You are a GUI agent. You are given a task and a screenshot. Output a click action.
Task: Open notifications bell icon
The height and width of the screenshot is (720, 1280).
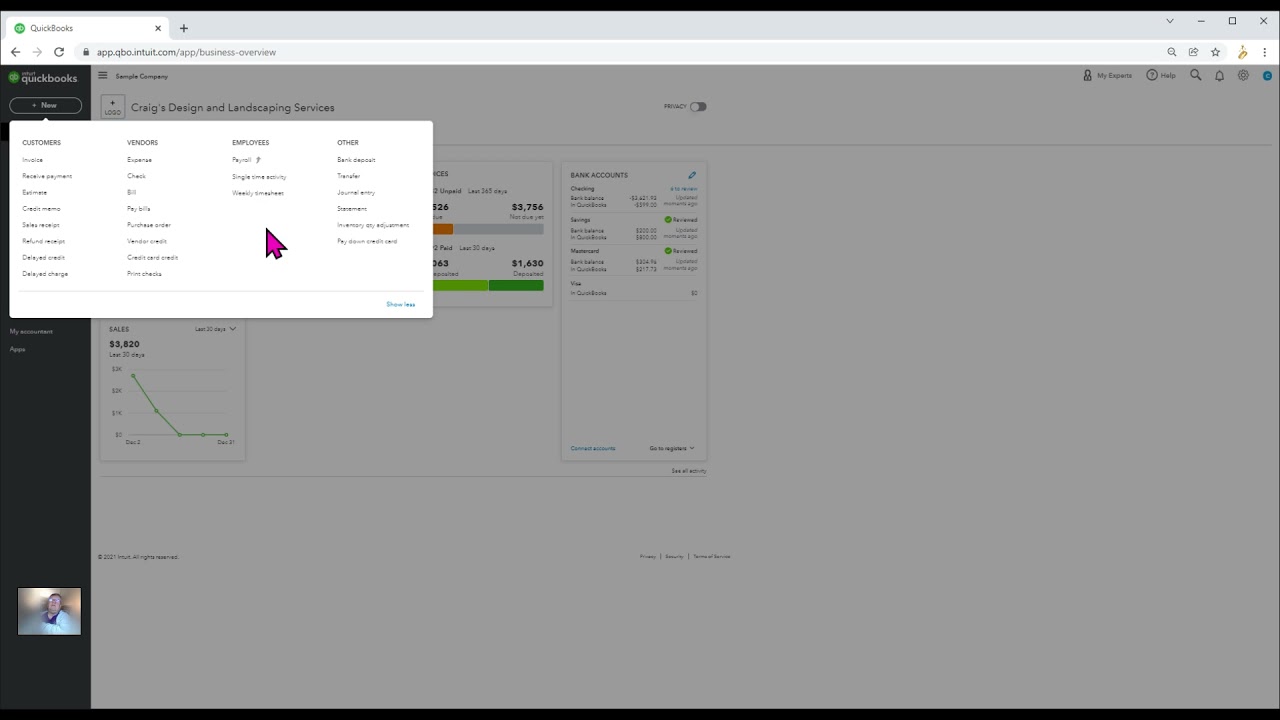coord(1219,75)
